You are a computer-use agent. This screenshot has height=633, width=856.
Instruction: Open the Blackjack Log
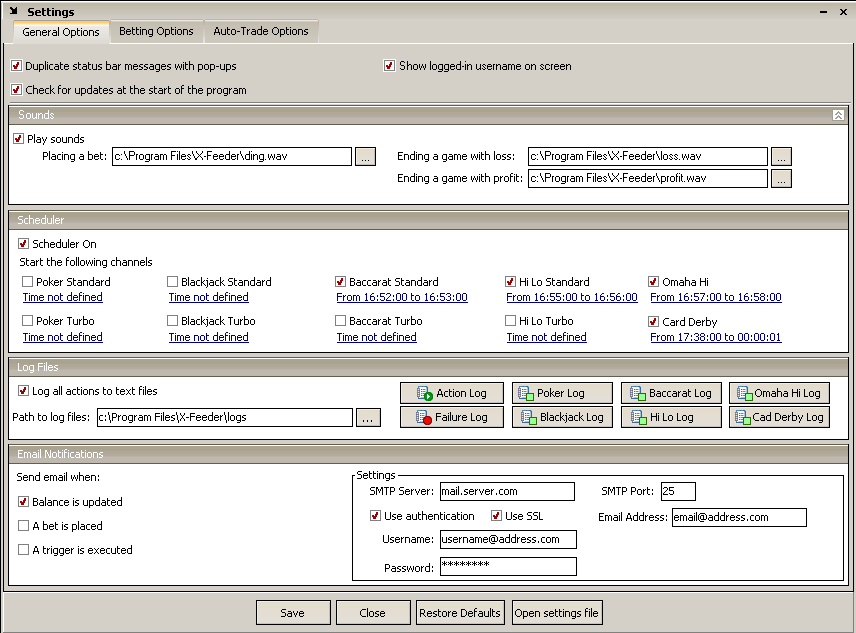click(562, 417)
